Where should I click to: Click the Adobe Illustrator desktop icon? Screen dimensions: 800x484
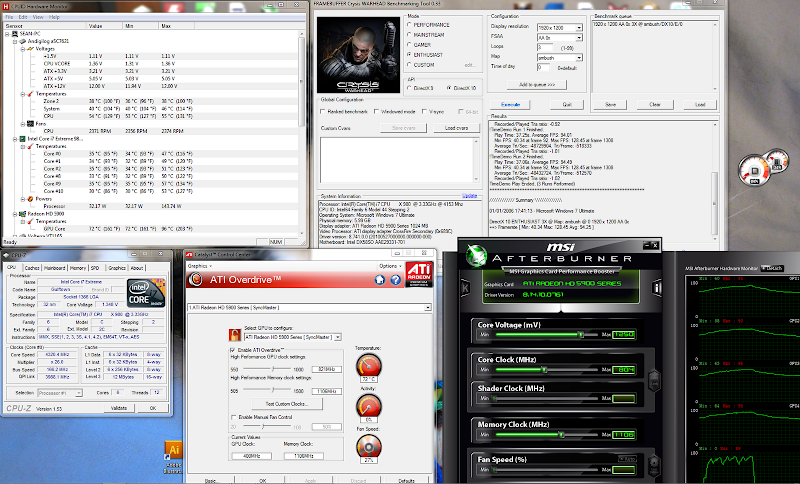(173, 453)
